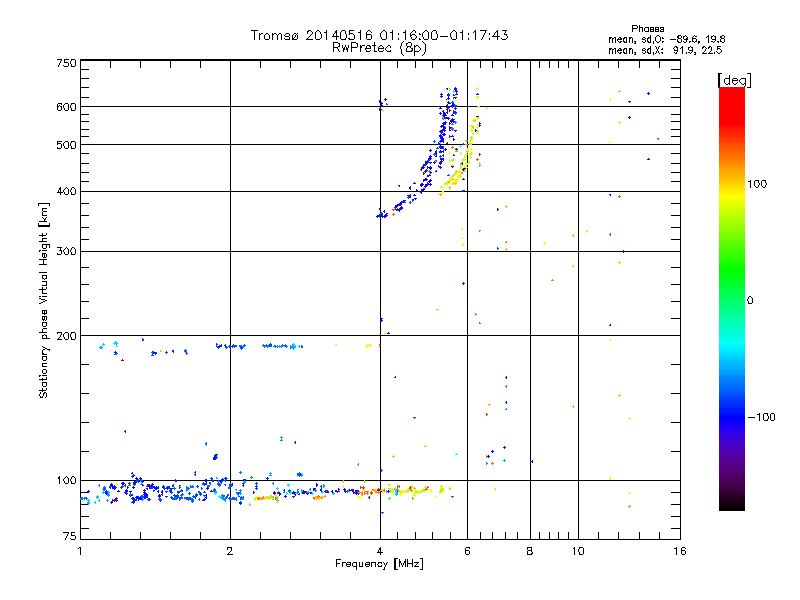Click the x-axis tick label '2'

230,551
